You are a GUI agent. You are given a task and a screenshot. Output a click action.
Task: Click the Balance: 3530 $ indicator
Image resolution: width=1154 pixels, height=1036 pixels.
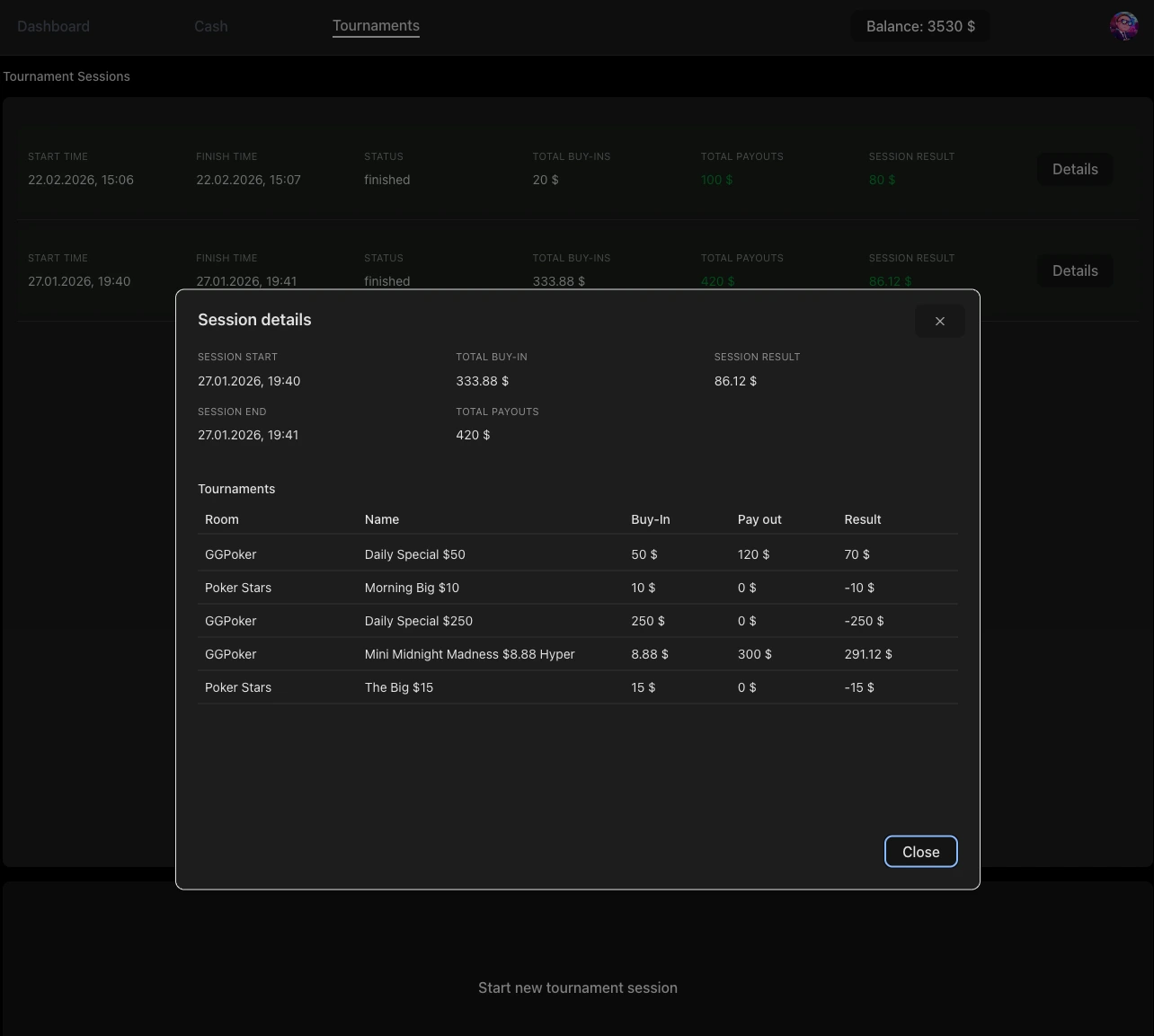(920, 26)
